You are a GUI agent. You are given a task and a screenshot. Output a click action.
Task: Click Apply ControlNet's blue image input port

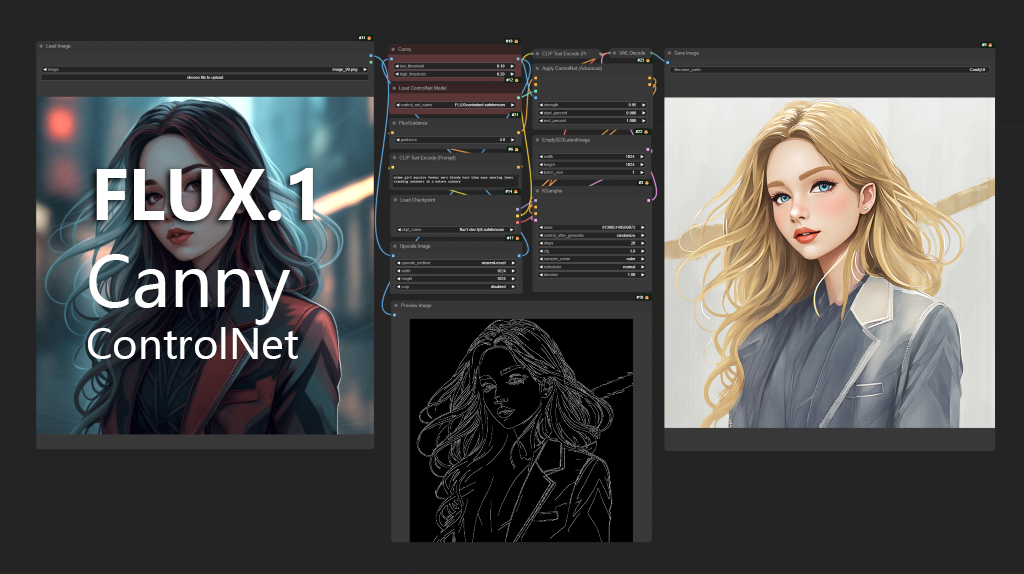point(536,97)
